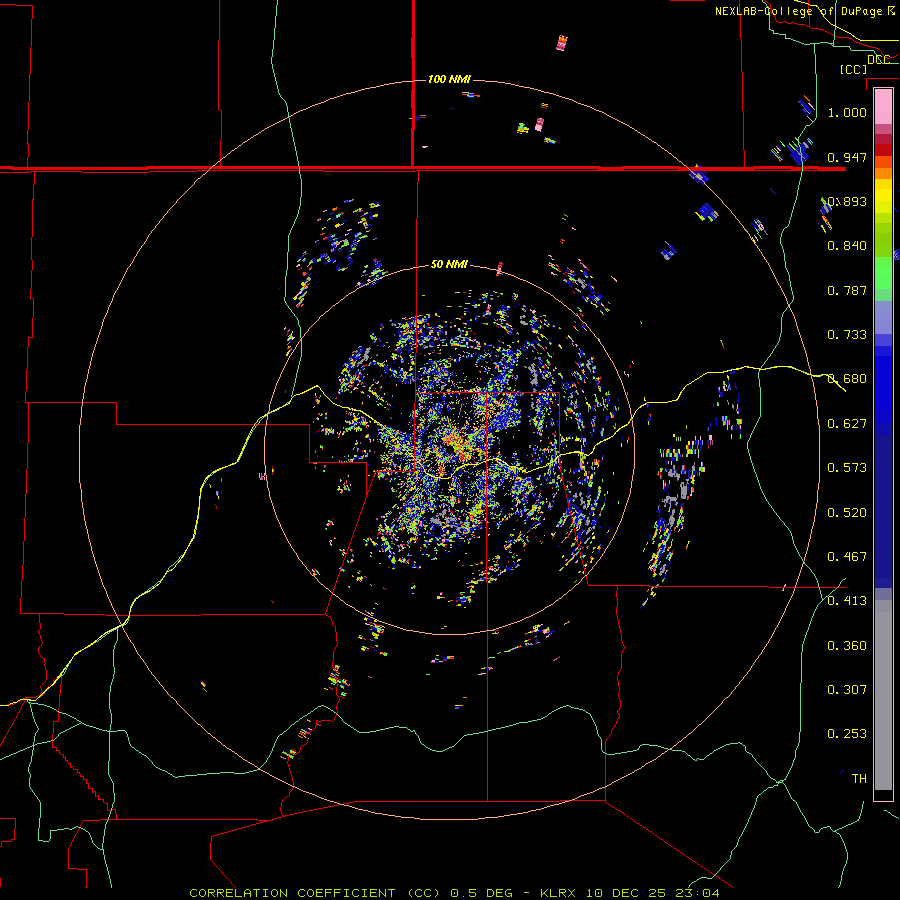Click the 1.000 scale value

tap(847, 112)
